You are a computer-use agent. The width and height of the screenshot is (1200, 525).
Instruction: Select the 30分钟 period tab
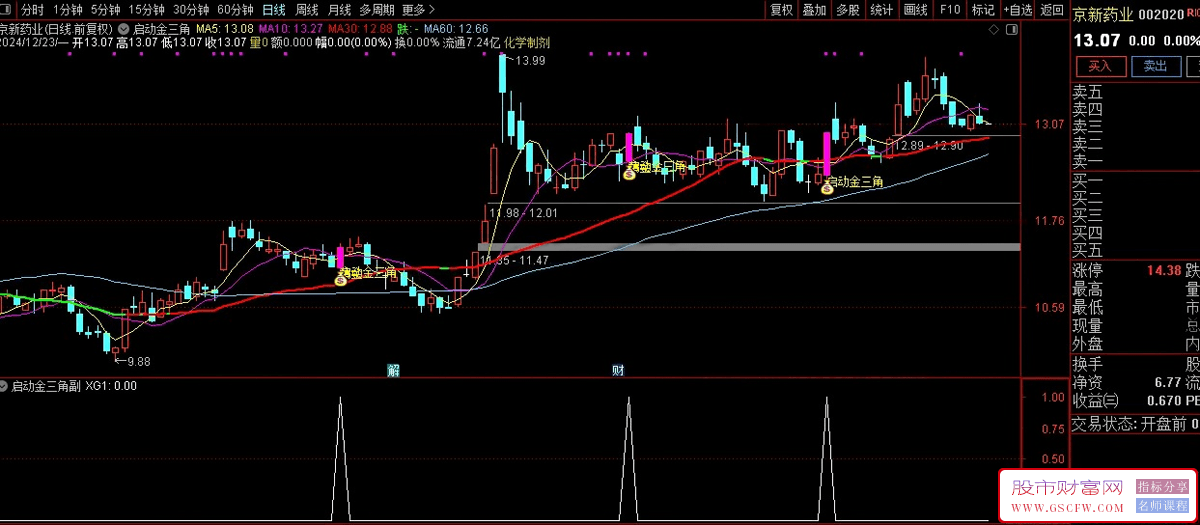pos(190,9)
